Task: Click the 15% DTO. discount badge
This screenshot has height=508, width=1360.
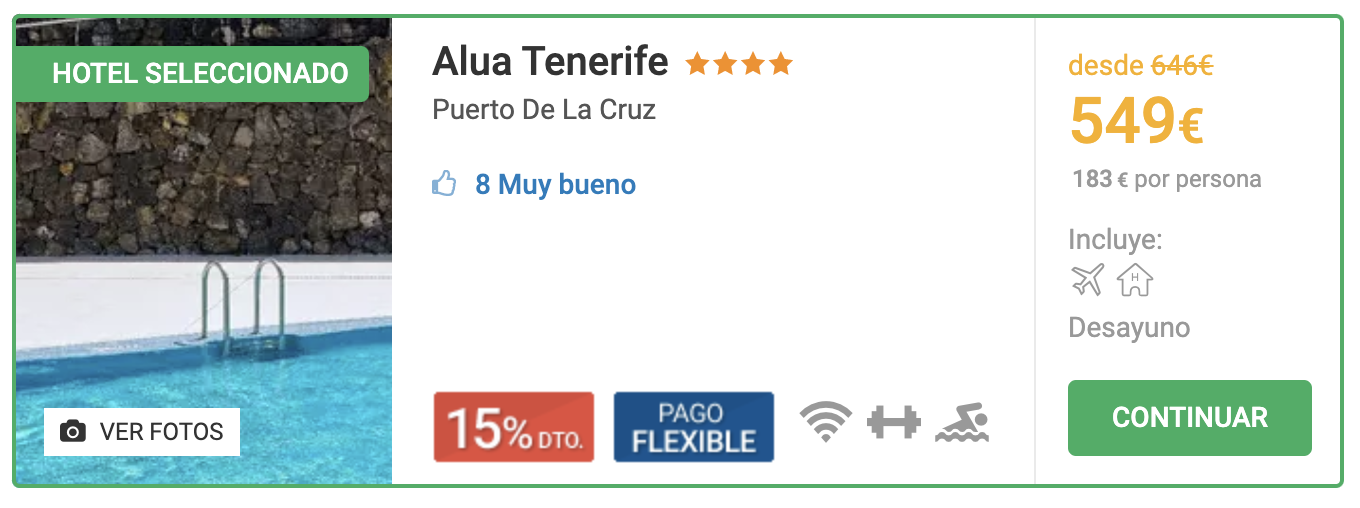Action: click(514, 427)
